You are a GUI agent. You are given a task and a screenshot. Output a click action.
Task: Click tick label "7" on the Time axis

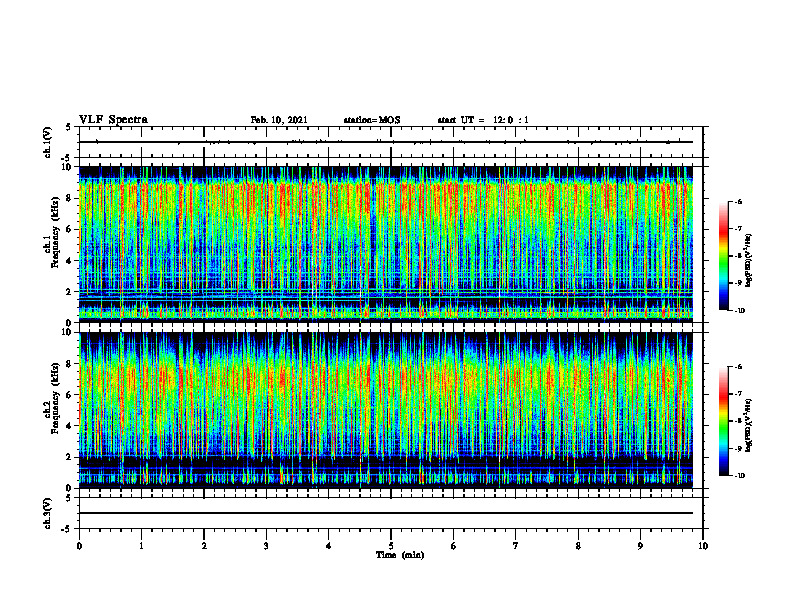pyautogui.click(x=516, y=546)
